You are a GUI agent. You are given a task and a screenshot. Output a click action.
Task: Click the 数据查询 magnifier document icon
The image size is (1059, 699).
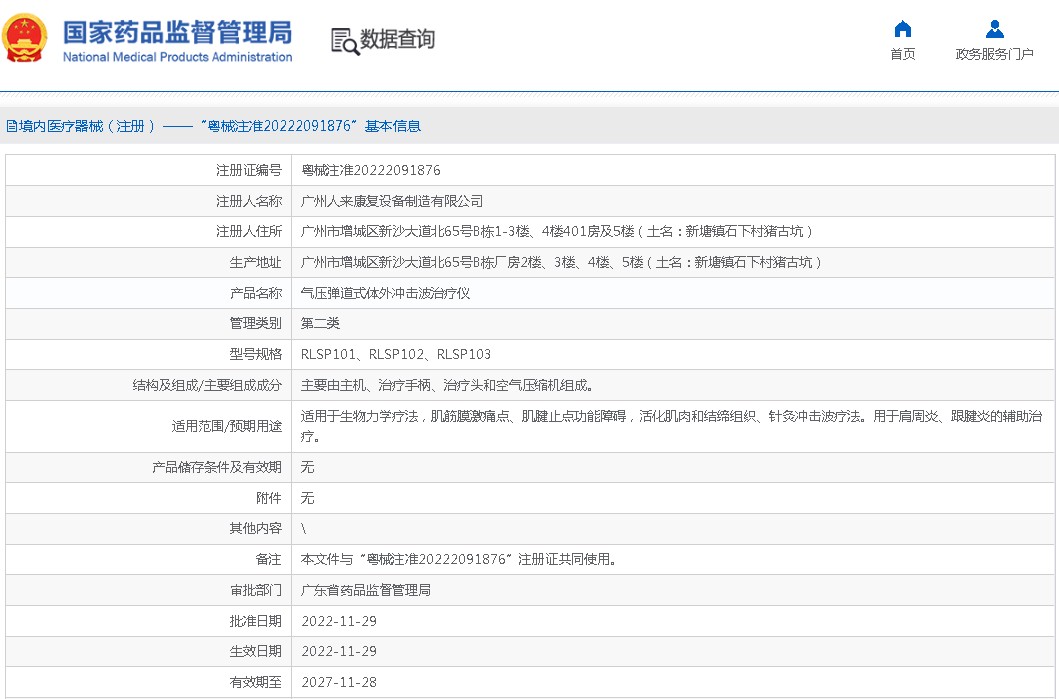[x=344, y=41]
